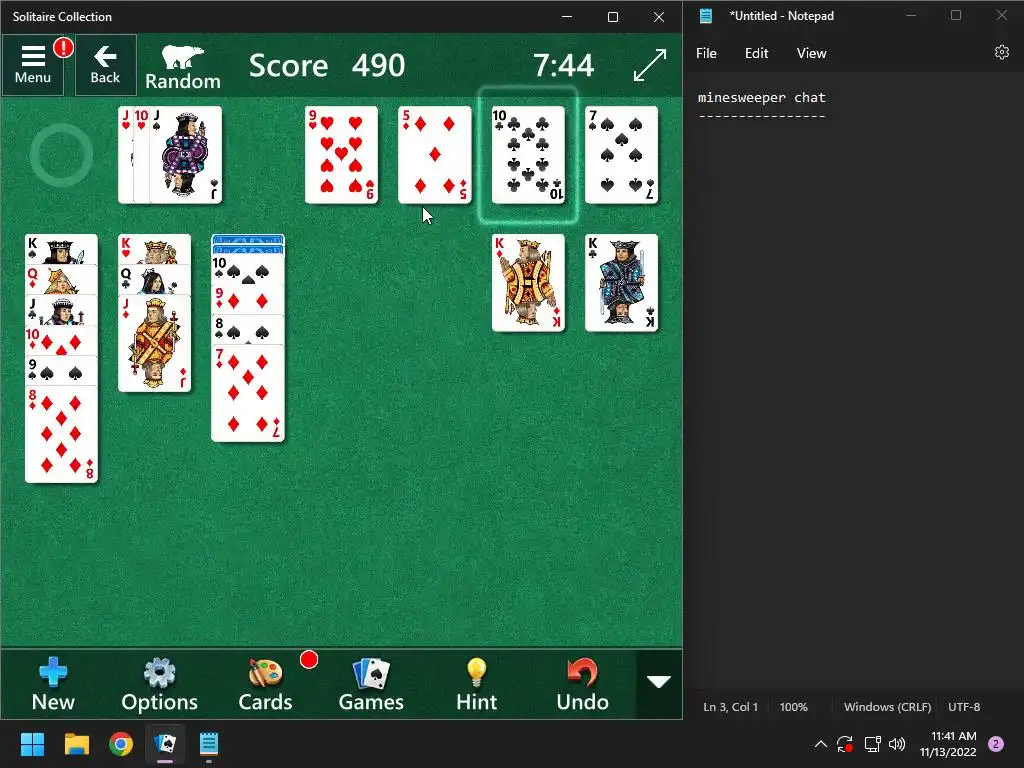
Task: Click UTF-8 encoding indicator in Notepad
Action: point(964,707)
